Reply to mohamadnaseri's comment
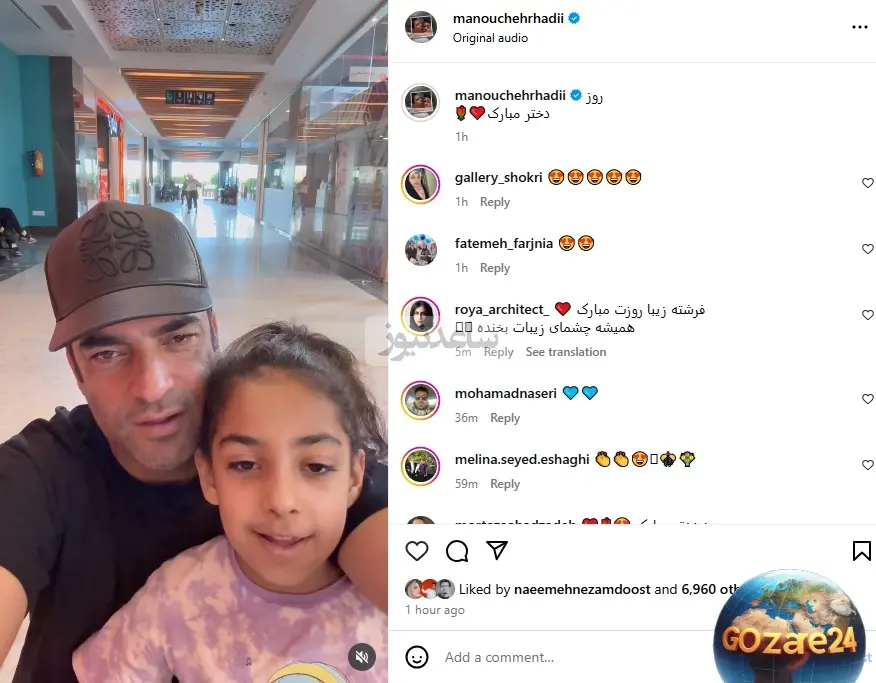The image size is (876, 683). coord(505,418)
